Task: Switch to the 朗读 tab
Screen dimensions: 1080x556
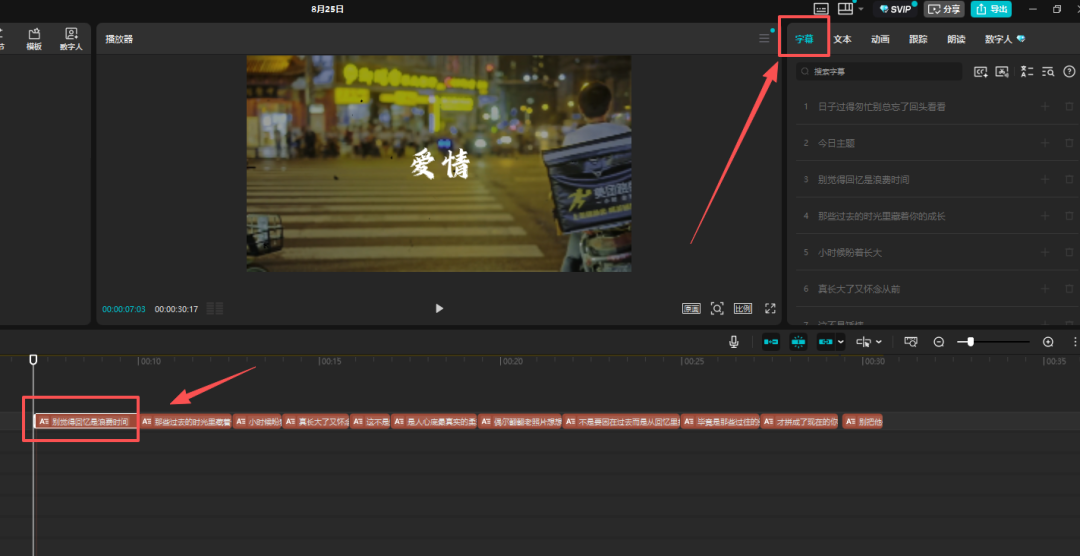Action: pyautogui.click(x=956, y=39)
